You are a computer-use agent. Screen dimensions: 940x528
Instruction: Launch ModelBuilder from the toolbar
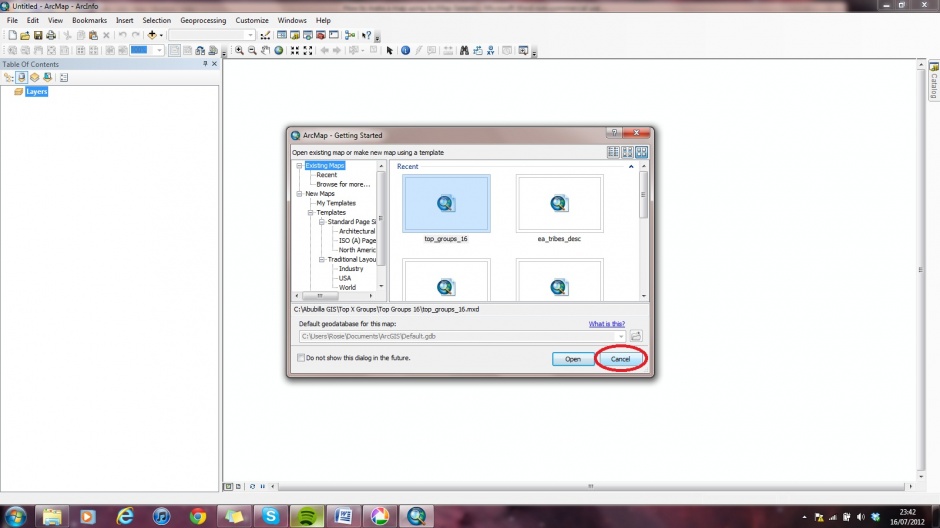(x=350, y=35)
